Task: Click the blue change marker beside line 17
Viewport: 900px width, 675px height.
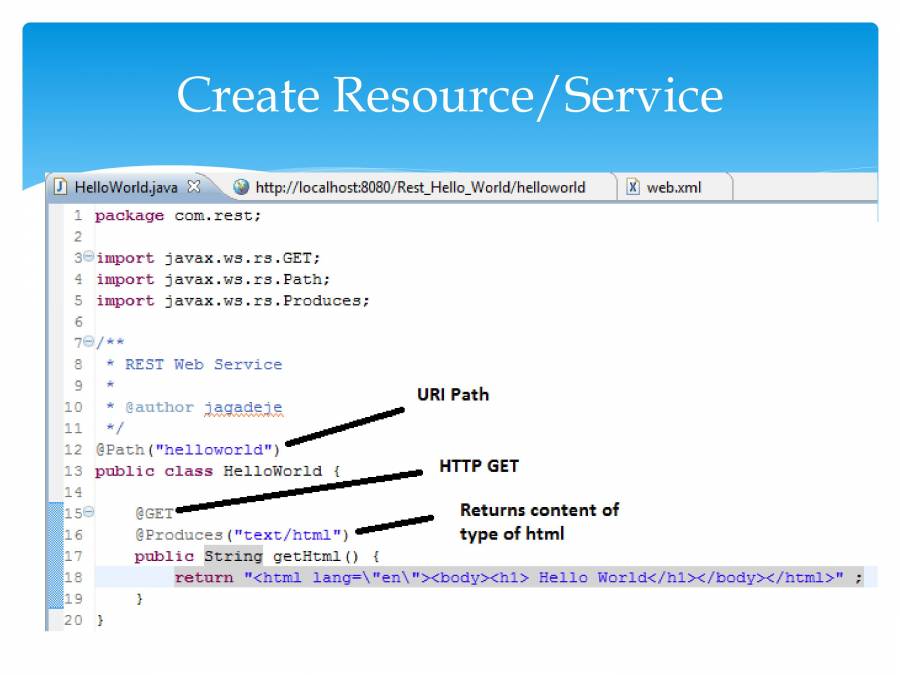Action: (55, 556)
